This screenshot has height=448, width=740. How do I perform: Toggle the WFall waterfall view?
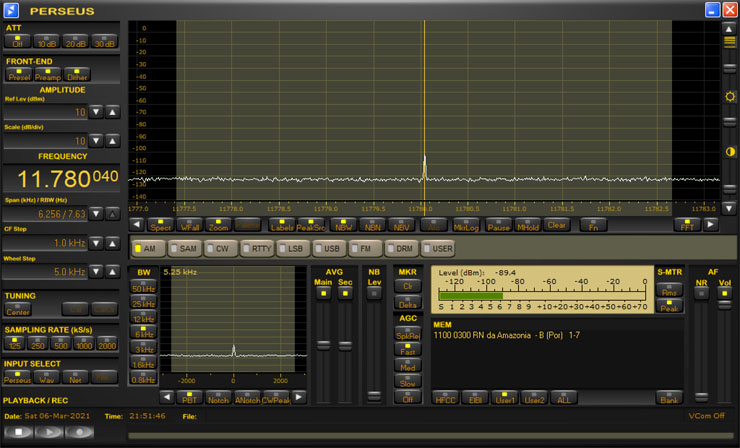190,225
